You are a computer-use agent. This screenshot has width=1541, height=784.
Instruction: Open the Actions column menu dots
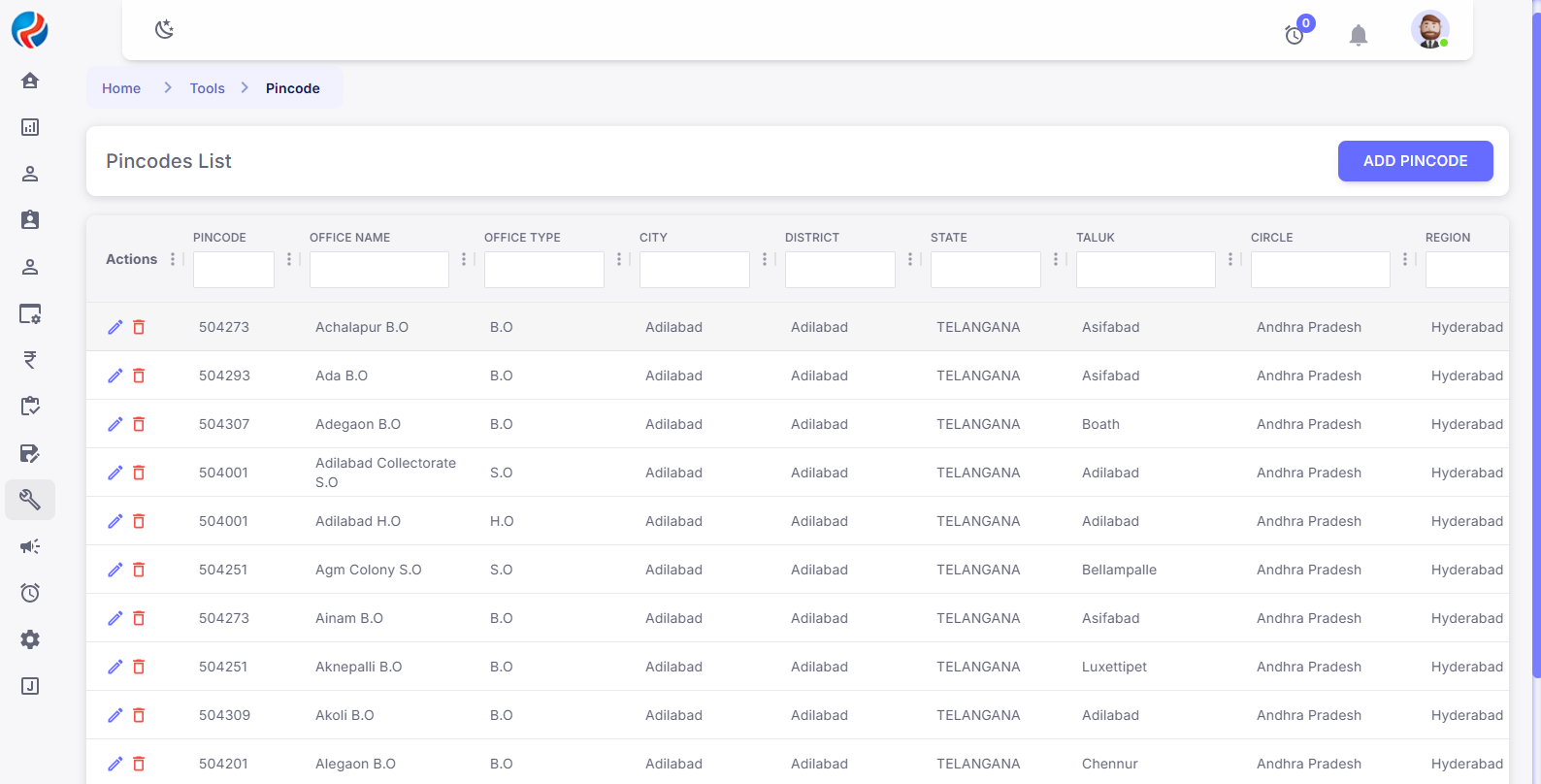click(173, 259)
